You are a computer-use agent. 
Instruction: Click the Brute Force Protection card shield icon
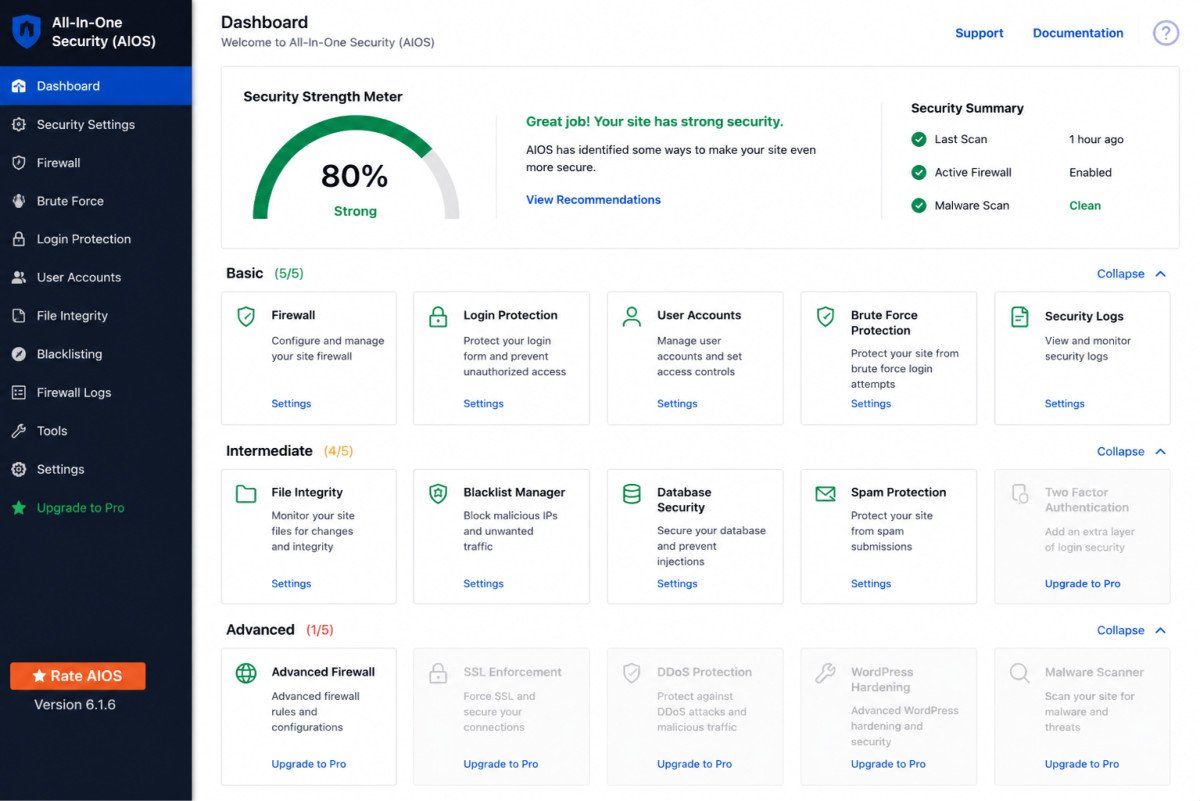pos(825,317)
